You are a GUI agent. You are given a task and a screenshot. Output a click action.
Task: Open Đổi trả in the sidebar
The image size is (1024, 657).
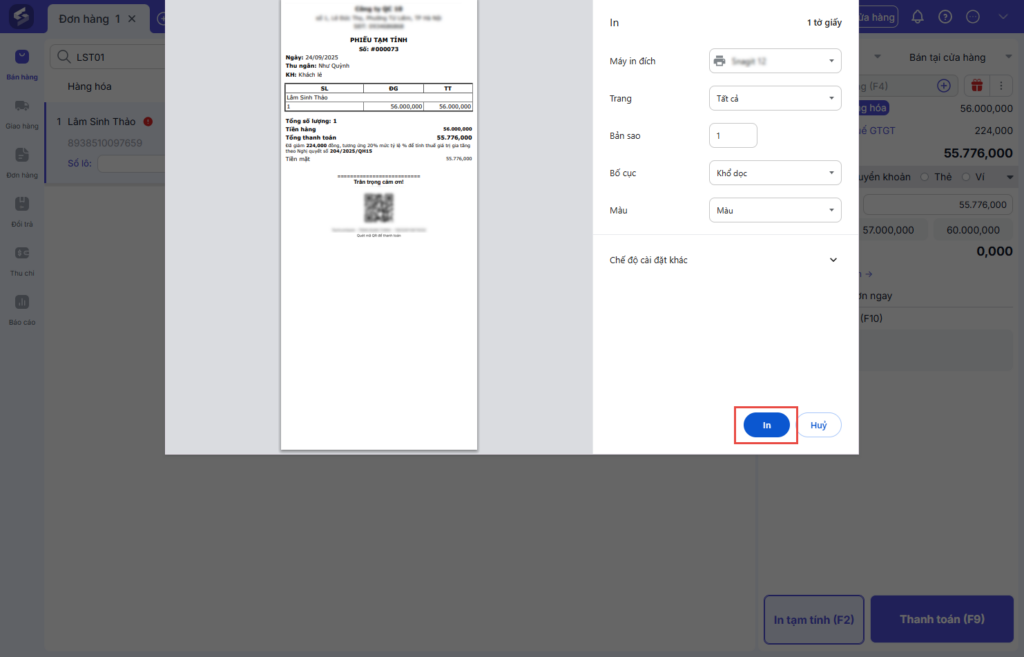[x=22, y=212]
